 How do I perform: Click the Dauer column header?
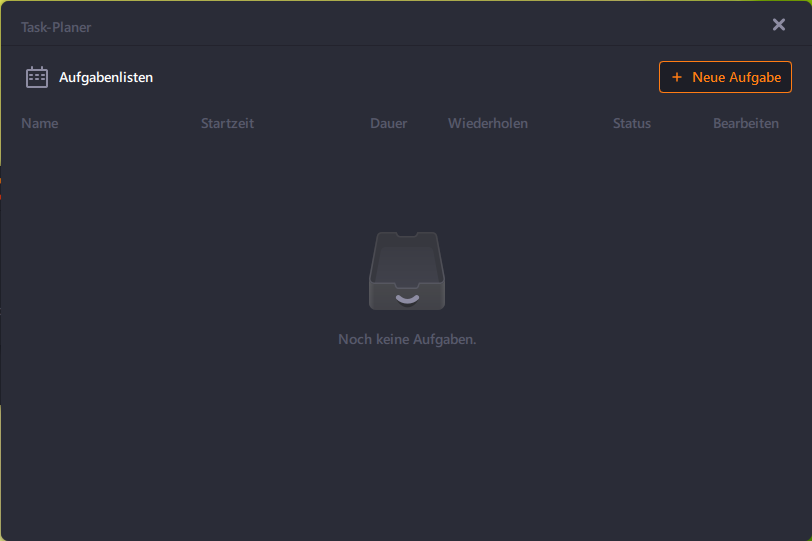[388, 123]
